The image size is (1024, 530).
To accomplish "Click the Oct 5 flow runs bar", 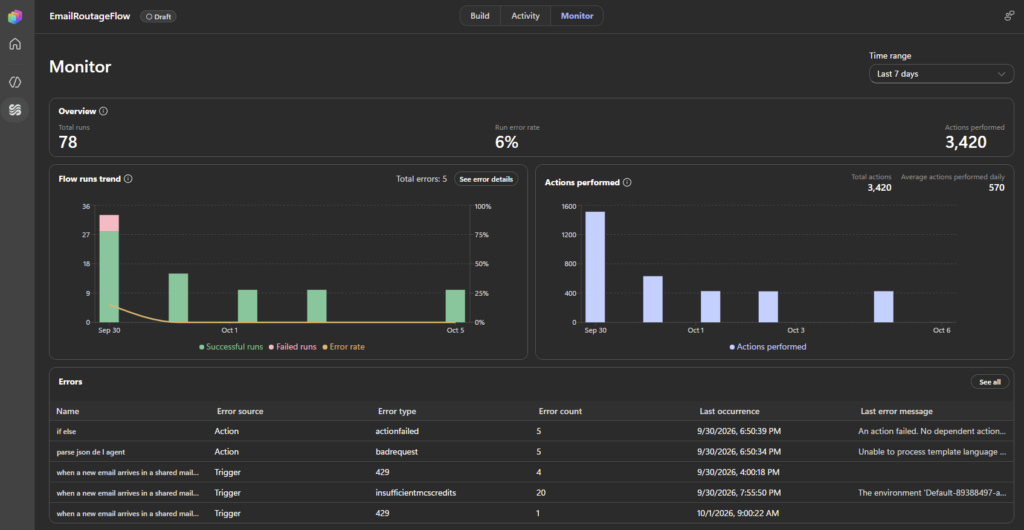I will [455, 305].
